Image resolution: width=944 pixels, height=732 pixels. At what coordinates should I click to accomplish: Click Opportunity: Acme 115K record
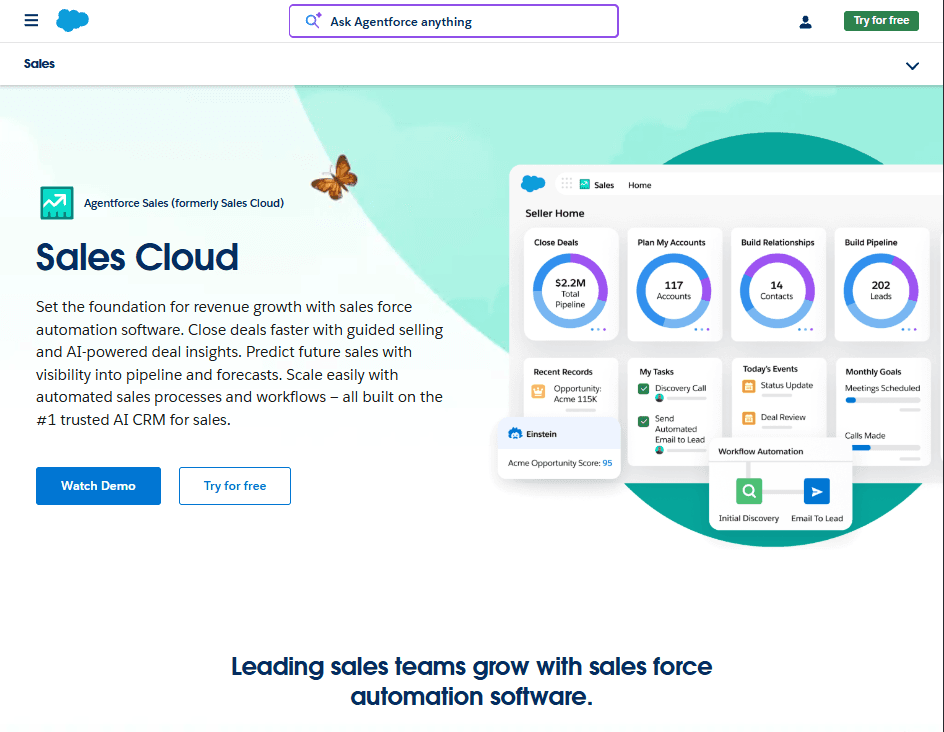577,394
